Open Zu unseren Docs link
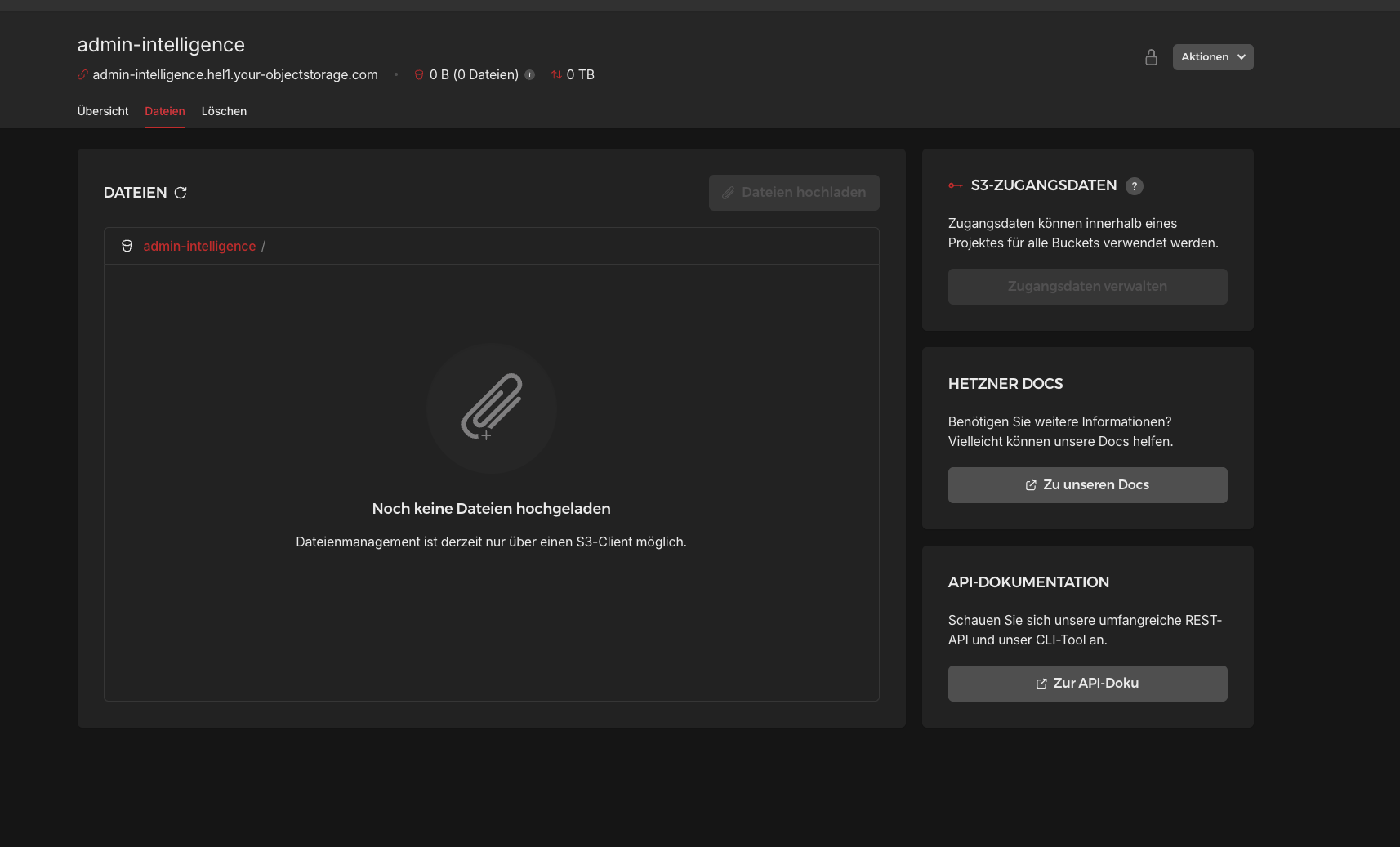Image resolution: width=1400 pixels, height=847 pixels. click(x=1086, y=485)
